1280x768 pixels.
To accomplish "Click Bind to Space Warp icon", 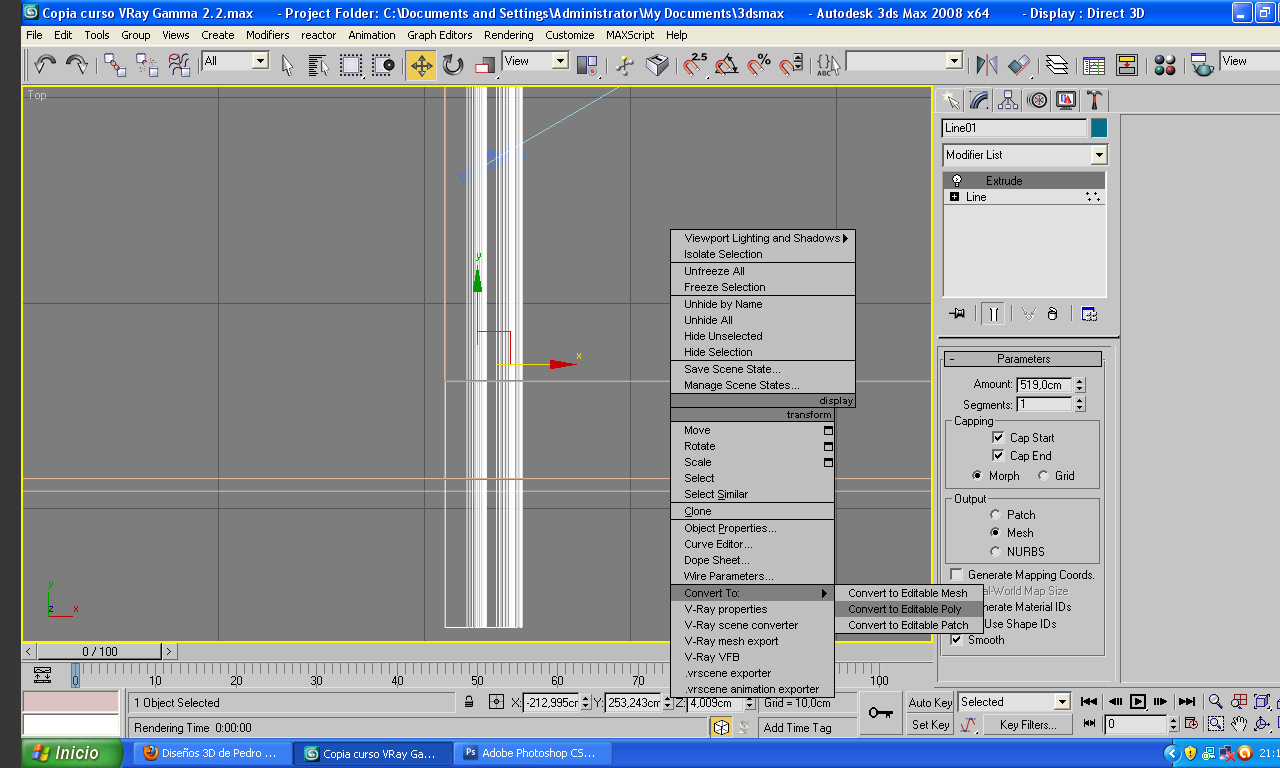I will click(180, 65).
